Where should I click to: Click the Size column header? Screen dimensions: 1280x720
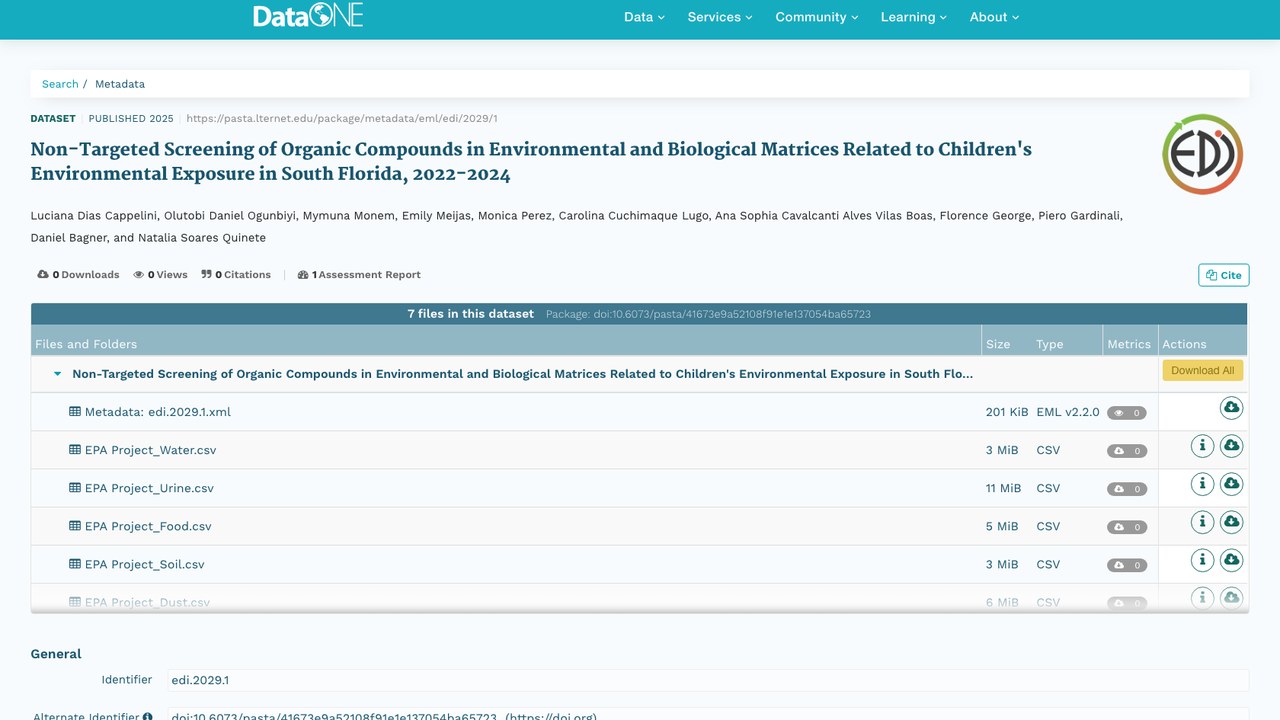point(998,344)
